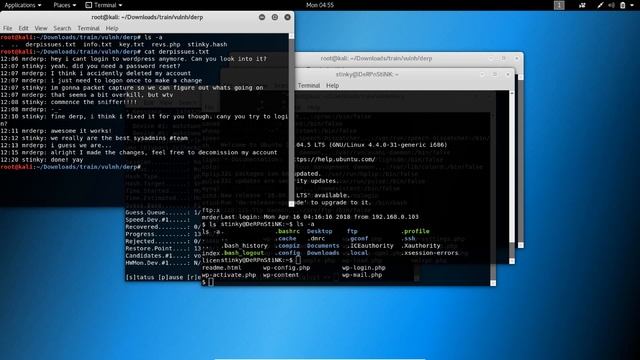
Task: Open View menu in derp terminal window
Action: tap(41, 28)
